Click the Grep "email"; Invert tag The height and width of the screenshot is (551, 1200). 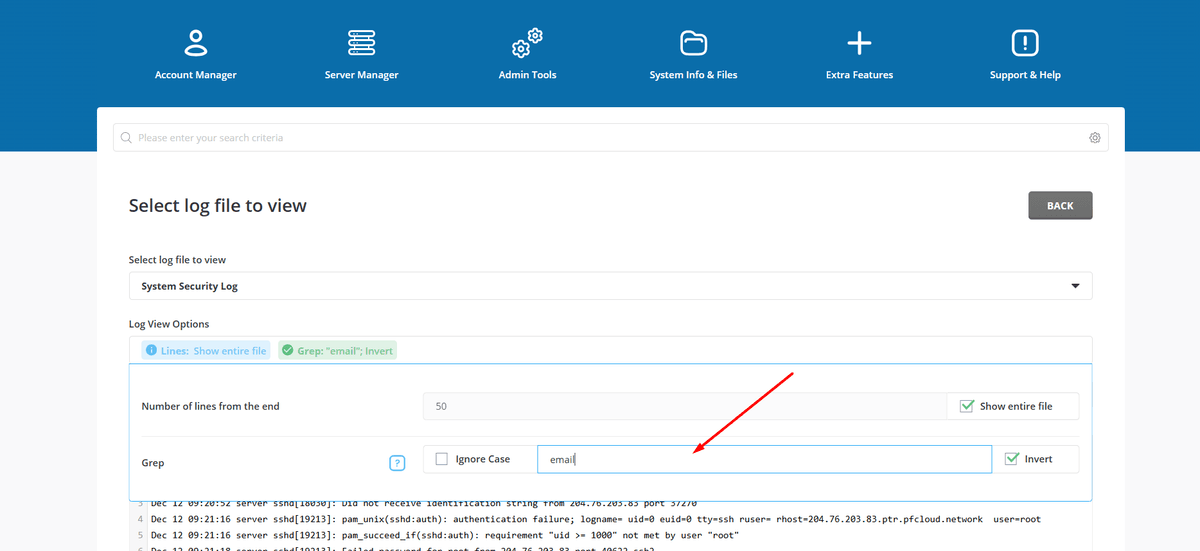[337, 351]
